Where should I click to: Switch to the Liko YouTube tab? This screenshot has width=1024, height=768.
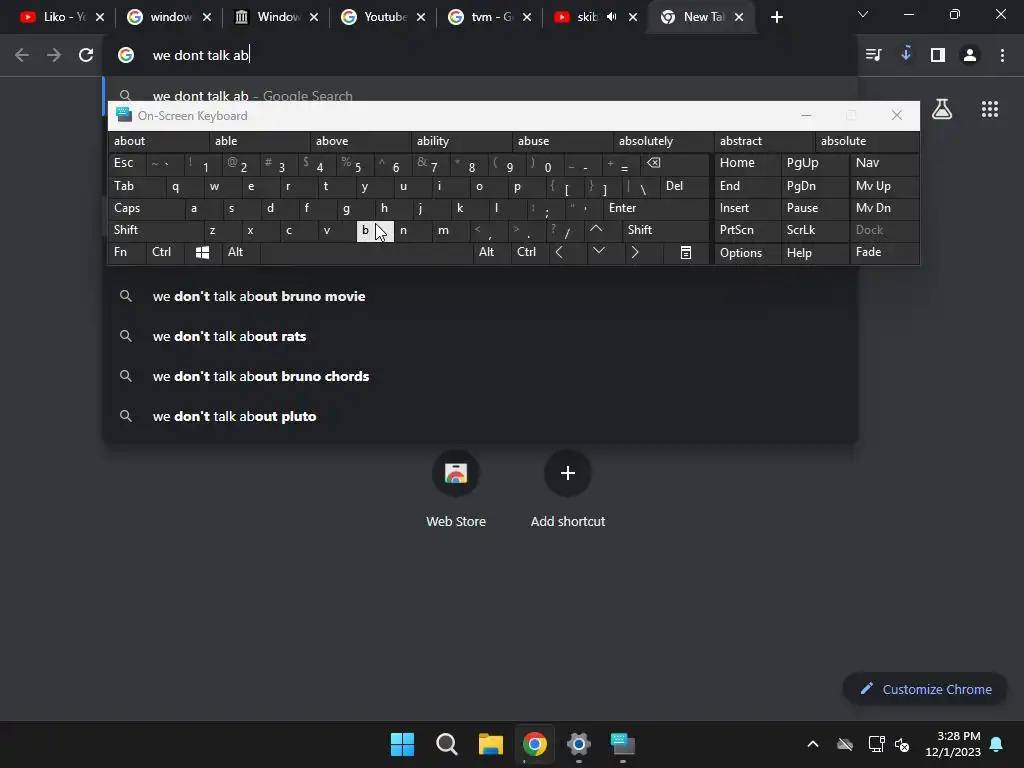tap(56, 17)
